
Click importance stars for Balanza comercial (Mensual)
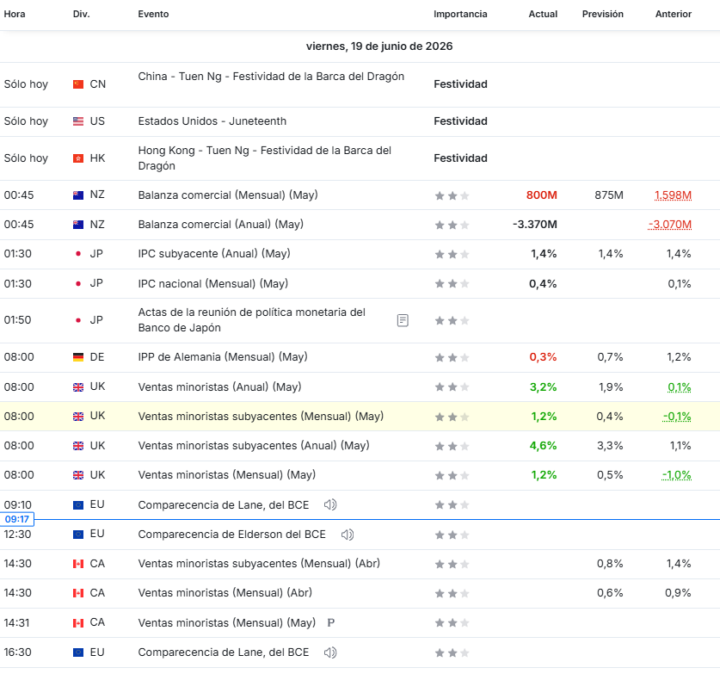pyautogui.click(x=452, y=196)
